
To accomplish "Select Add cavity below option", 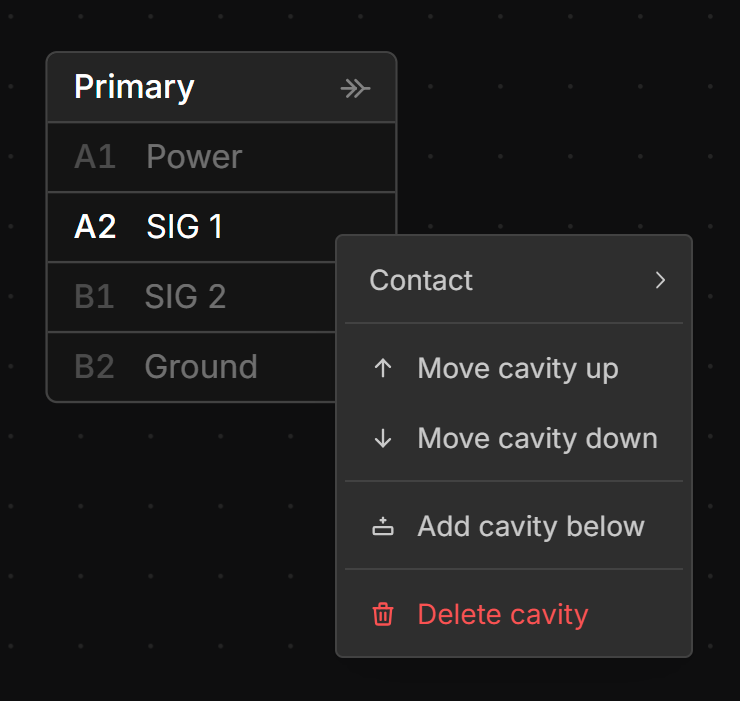I will tap(530, 526).
